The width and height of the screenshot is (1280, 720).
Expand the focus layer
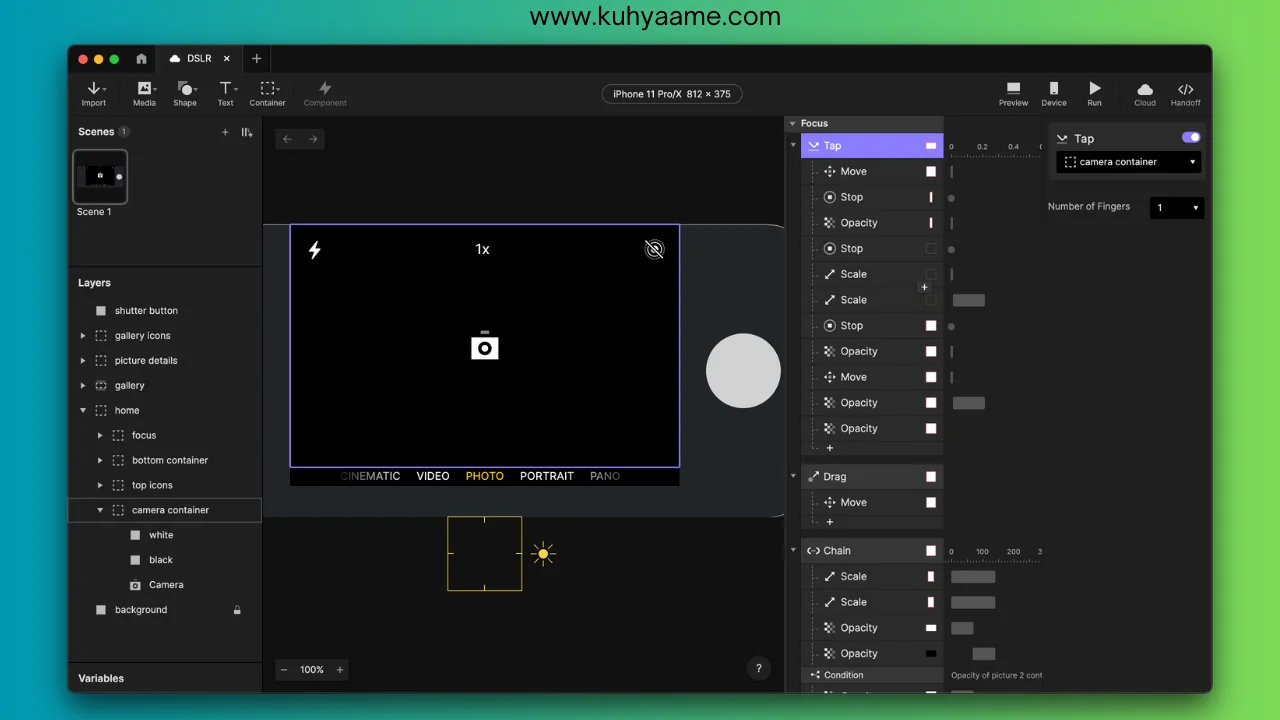[100, 436]
